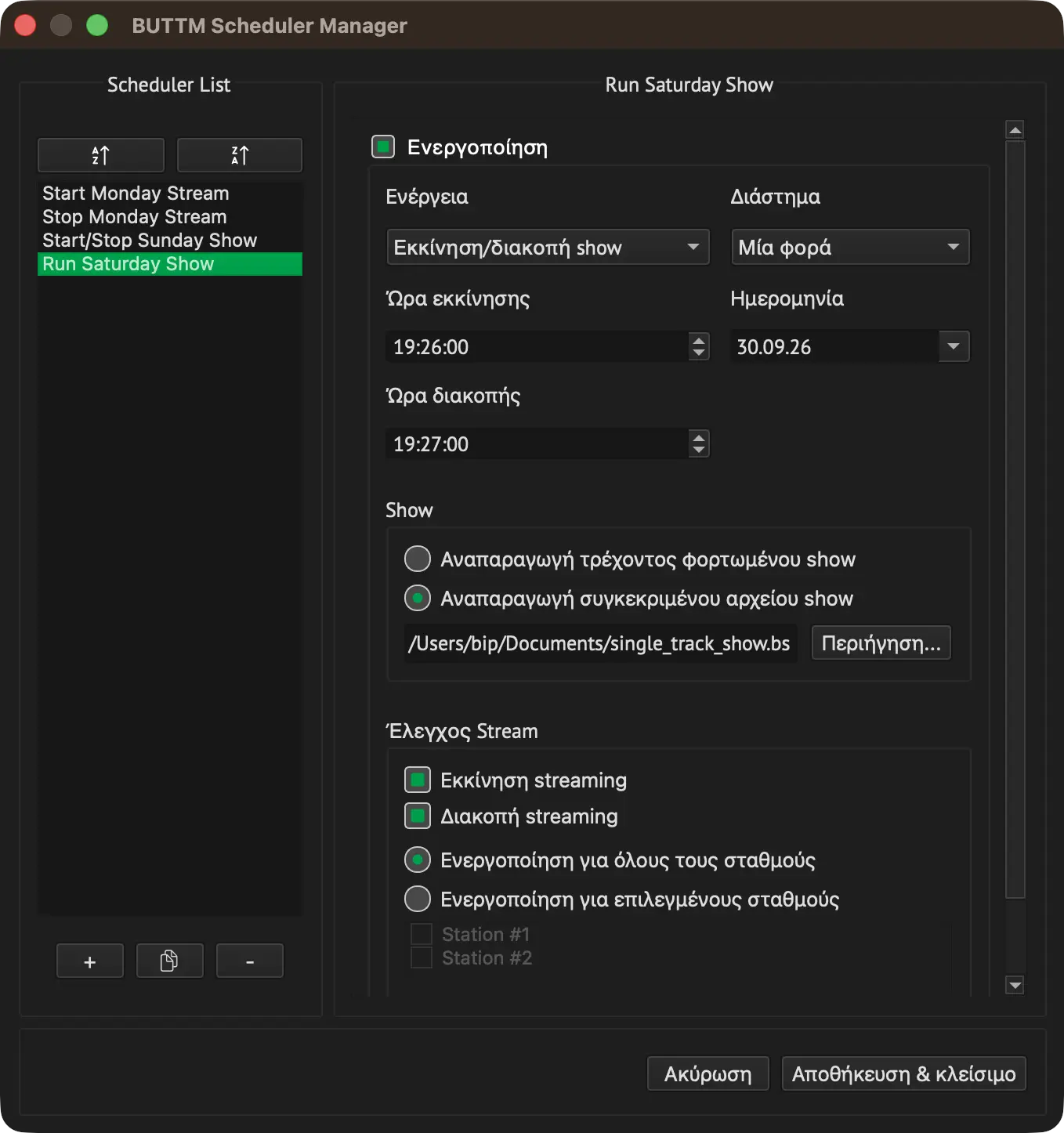Close the BUTTM Scheduler Manager window
This screenshot has height=1133, width=1064.
pos(26,25)
